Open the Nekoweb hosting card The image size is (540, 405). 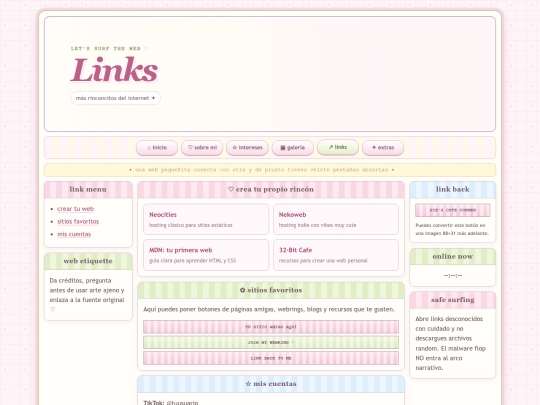(336, 219)
